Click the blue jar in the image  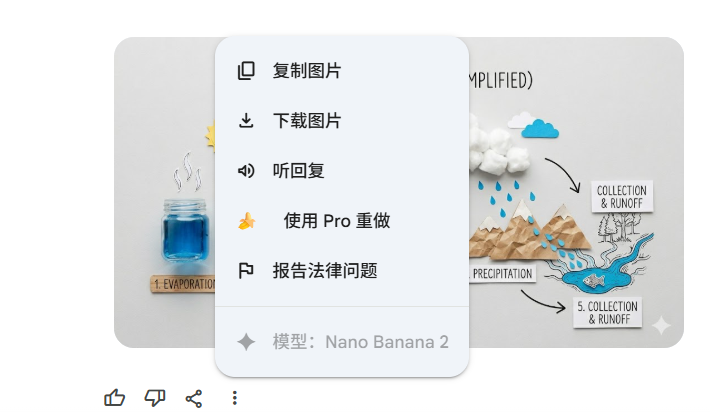tap(185, 231)
